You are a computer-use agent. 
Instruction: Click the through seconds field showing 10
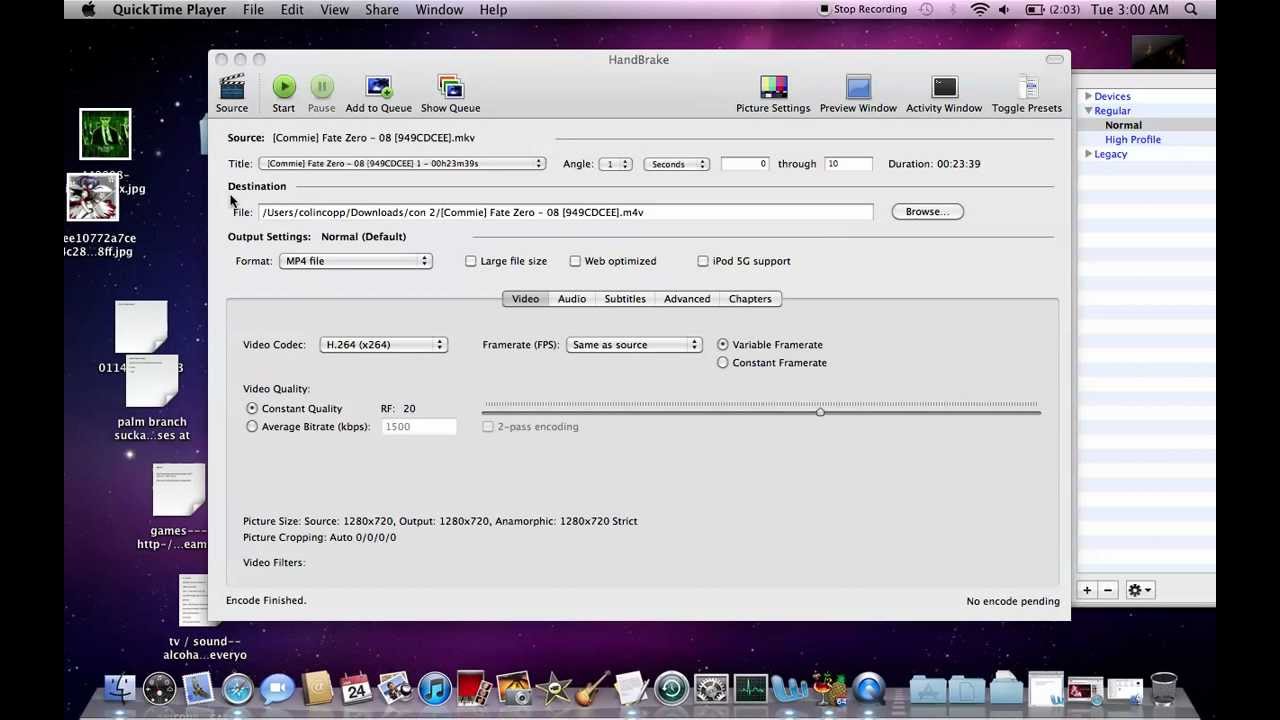pos(848,164)
